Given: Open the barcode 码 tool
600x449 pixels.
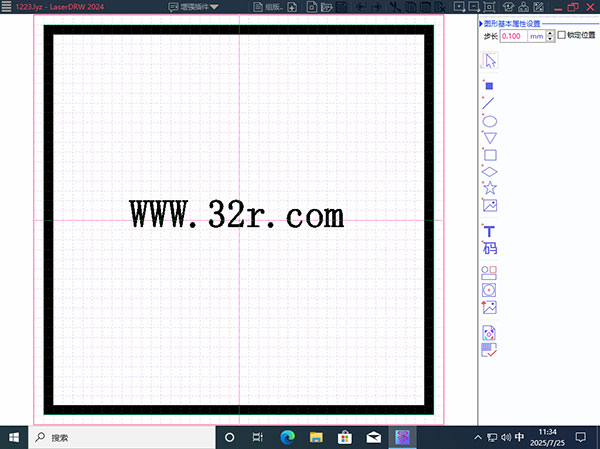Looking at the screenshot, I should pyautogui.click(x=490, y=248).
